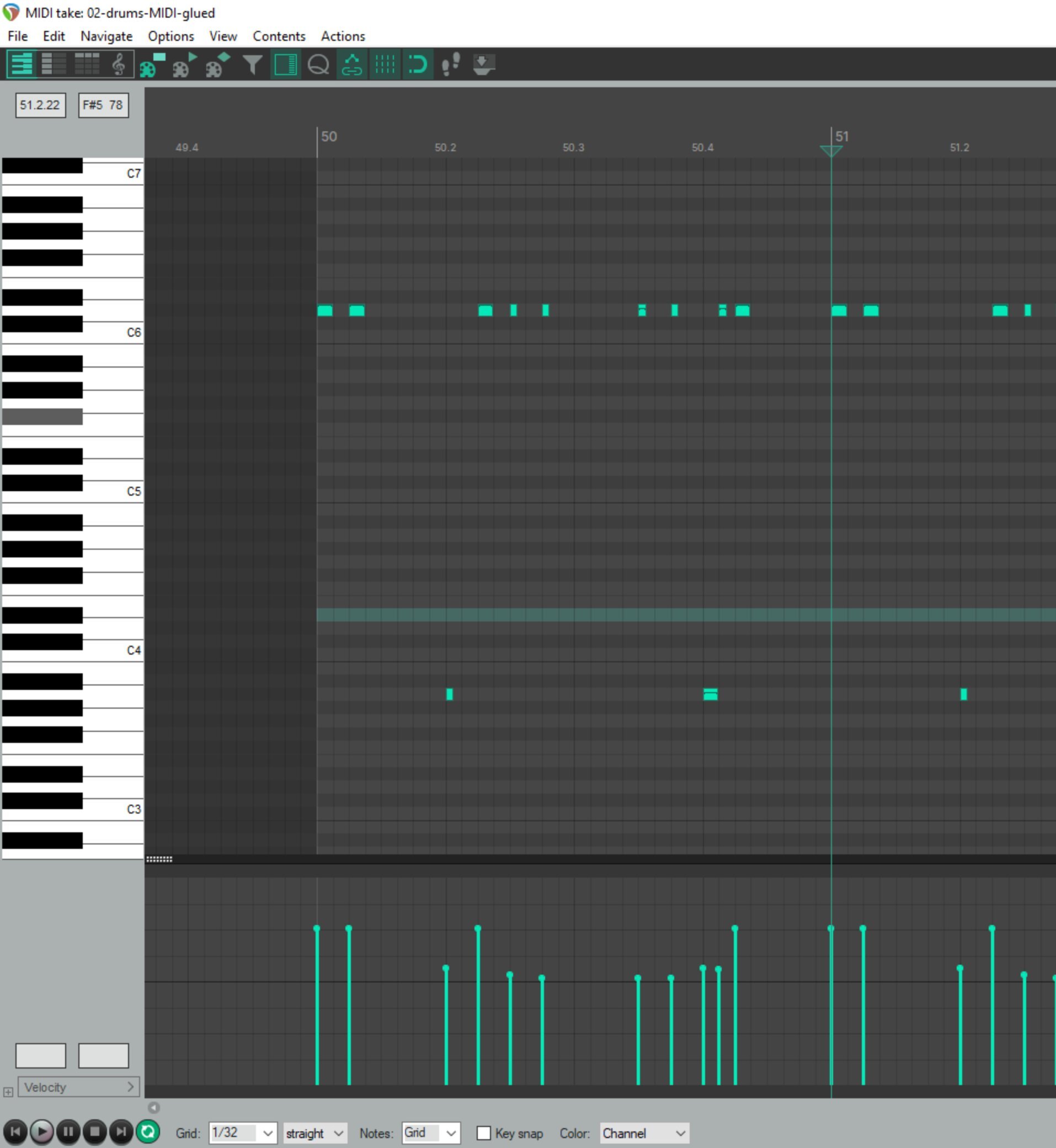Click the REAPER logo in title bar
This screenshot has width=1056, height=1148.
pos(11,12)
